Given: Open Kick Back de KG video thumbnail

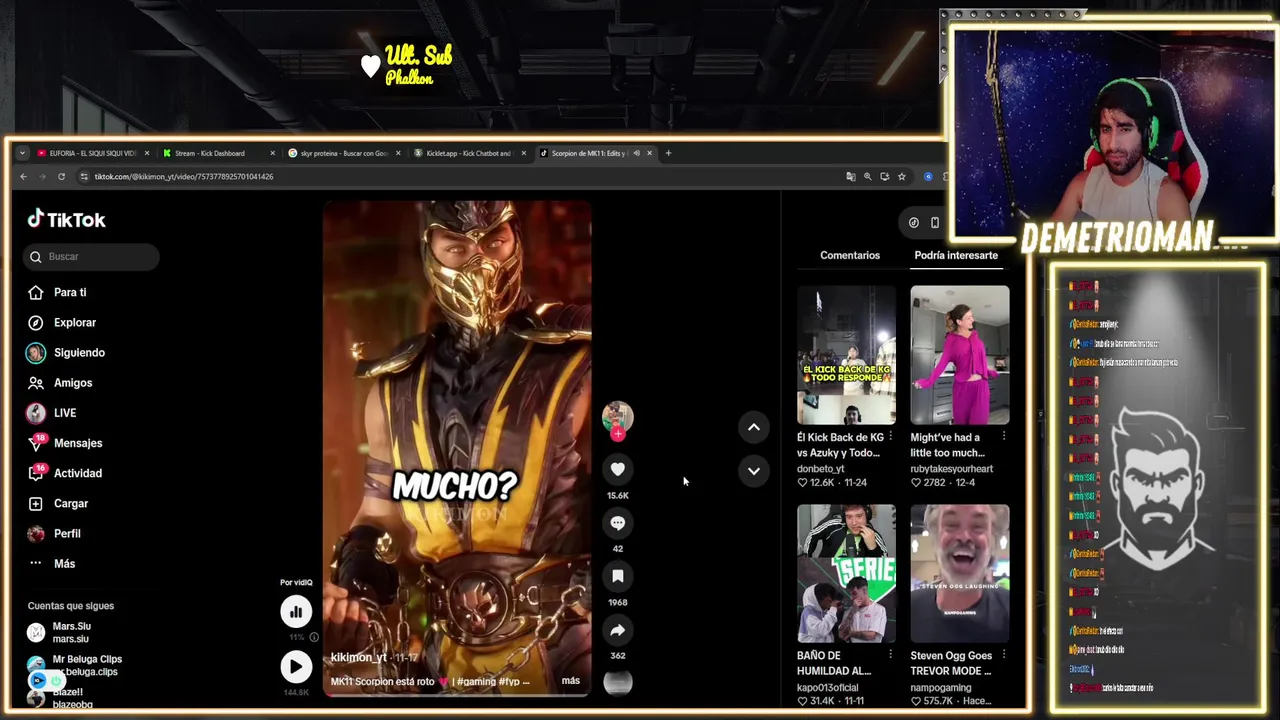Looking at the screenshot, I should 846,355.
